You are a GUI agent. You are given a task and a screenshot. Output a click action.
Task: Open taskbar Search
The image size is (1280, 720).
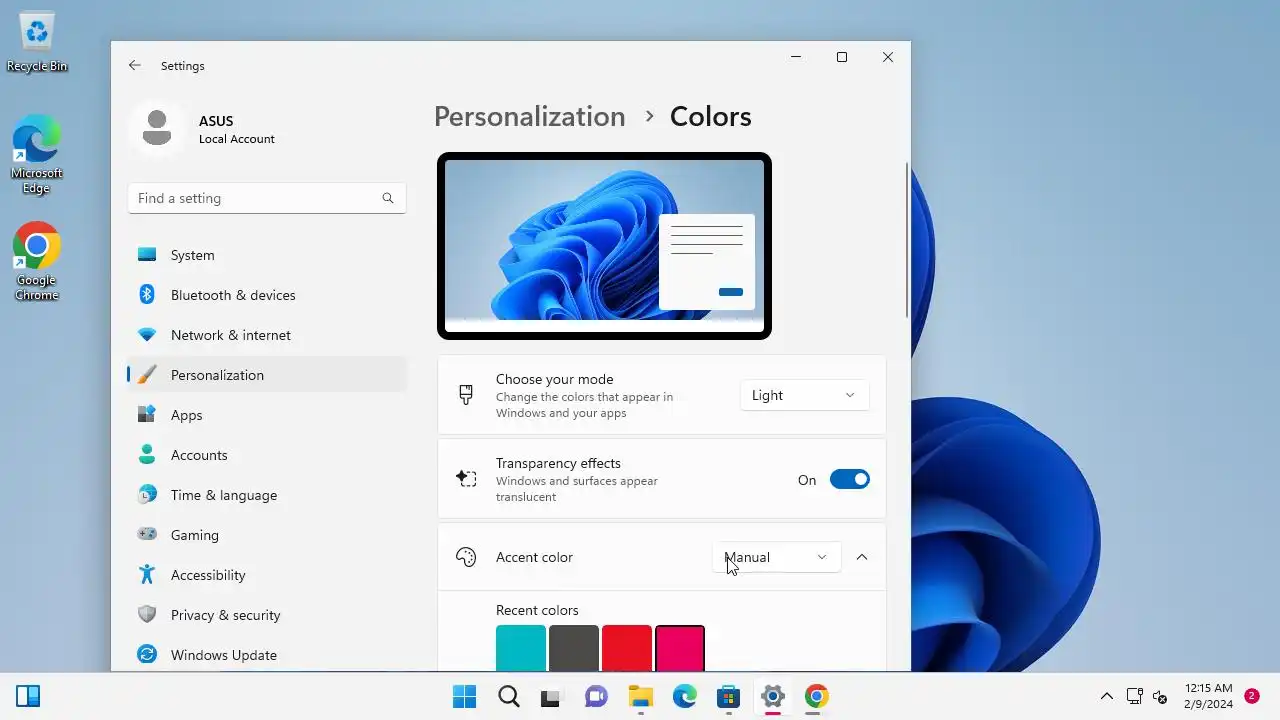pyautogui.click(x=508, y=696)
